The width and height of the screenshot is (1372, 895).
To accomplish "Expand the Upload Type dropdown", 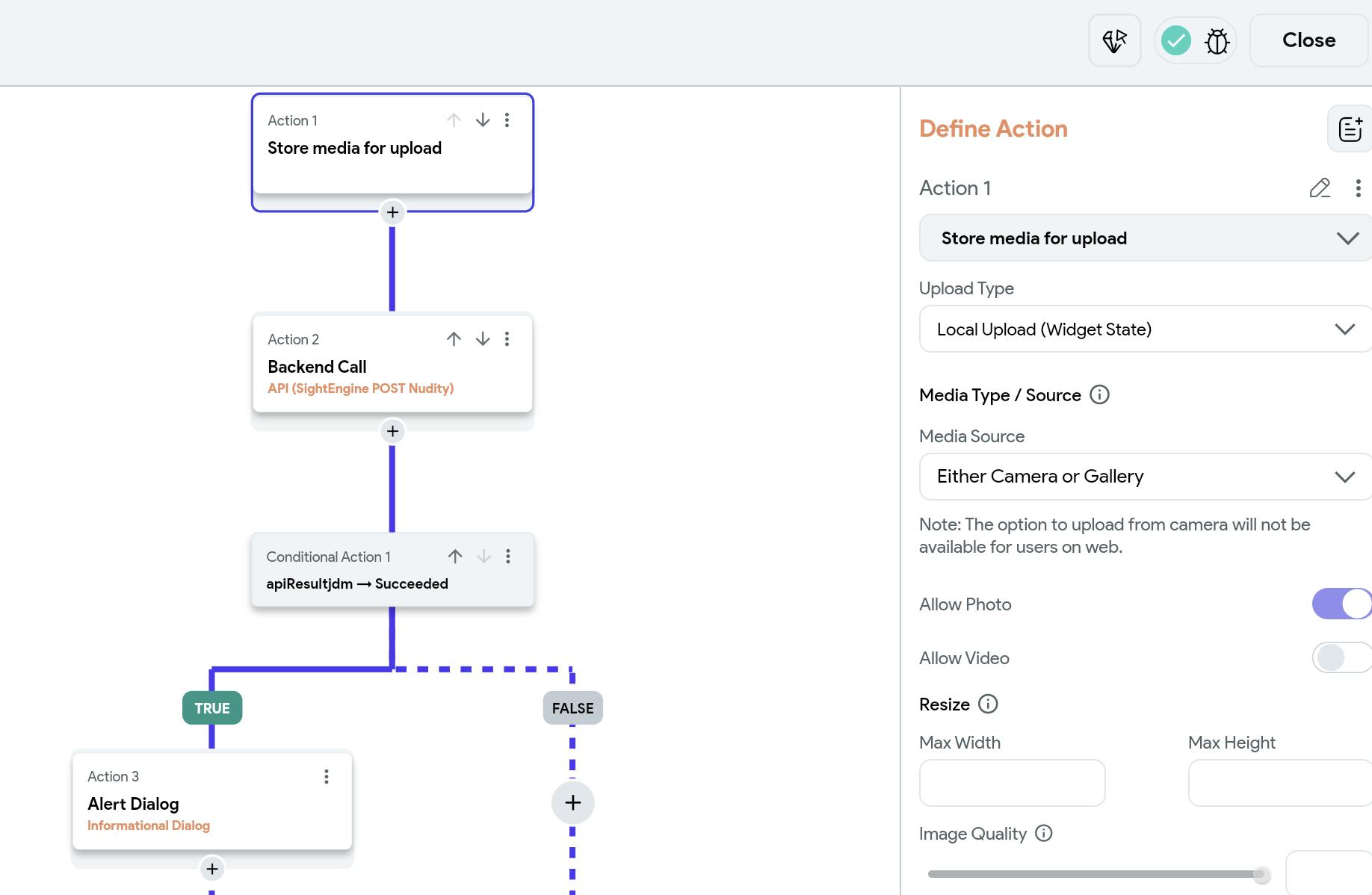I will point(1145,329).
